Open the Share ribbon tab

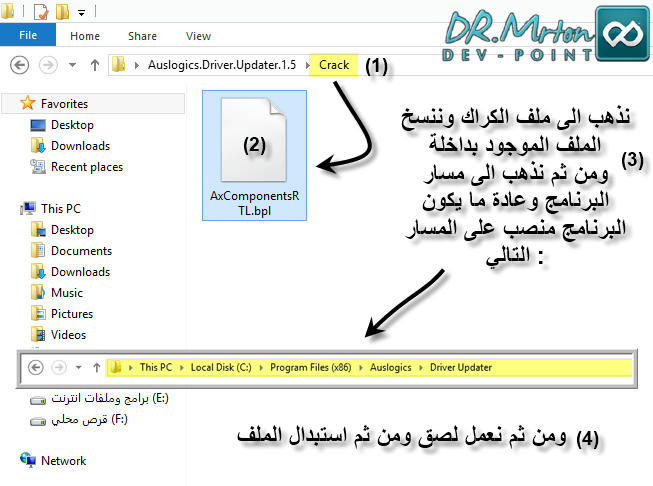142,36
